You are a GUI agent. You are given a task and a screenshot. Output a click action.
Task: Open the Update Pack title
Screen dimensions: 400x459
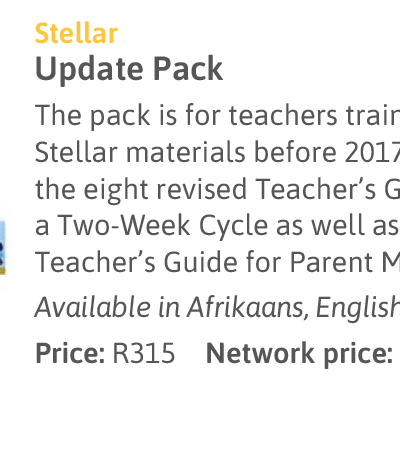tap(129, 69)
